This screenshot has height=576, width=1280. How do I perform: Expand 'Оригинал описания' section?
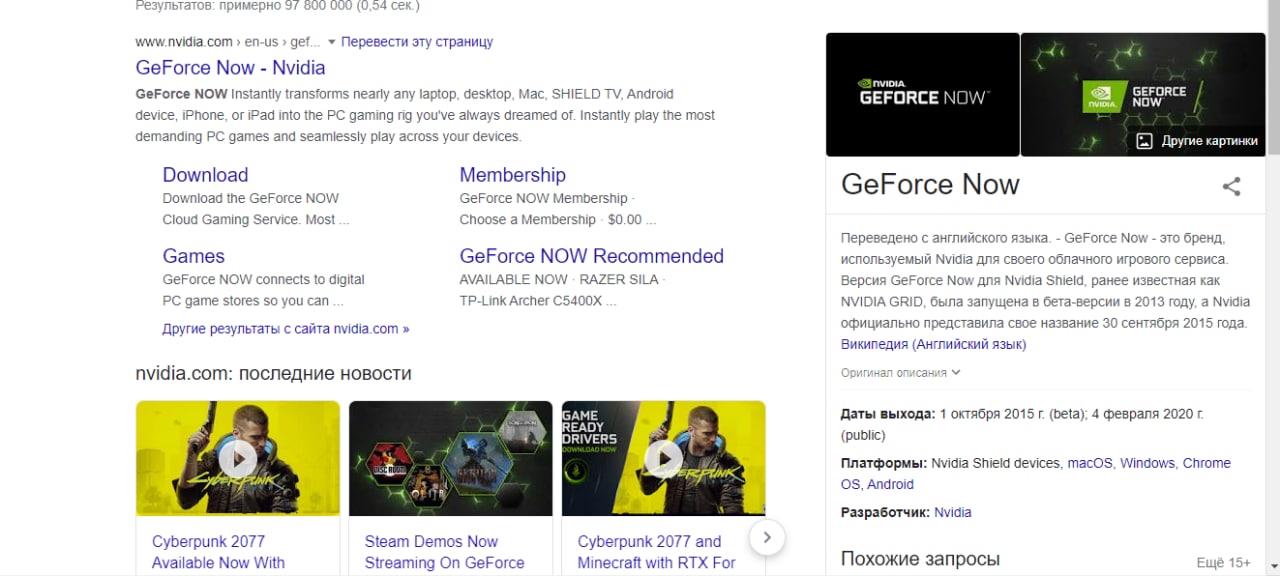[900, 372]
